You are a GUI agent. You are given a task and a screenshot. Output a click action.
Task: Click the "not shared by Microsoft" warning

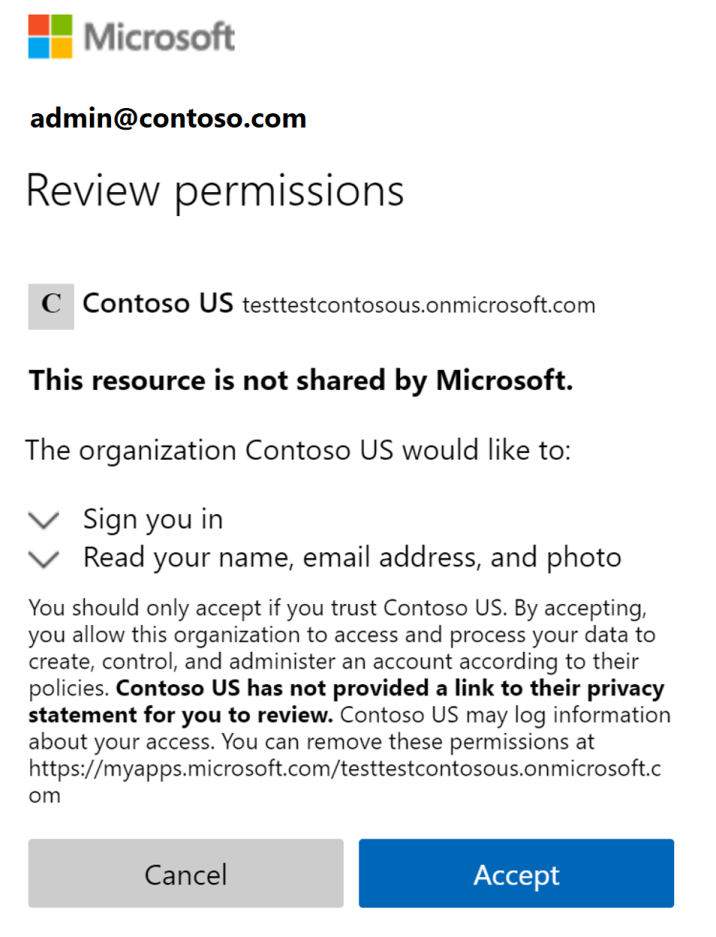point(301,380)
